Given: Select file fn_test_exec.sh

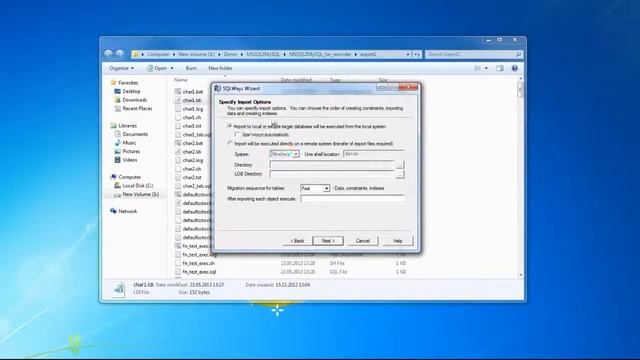Looking at the screenshot, I should pyautogui.click(x=198, y=263).
